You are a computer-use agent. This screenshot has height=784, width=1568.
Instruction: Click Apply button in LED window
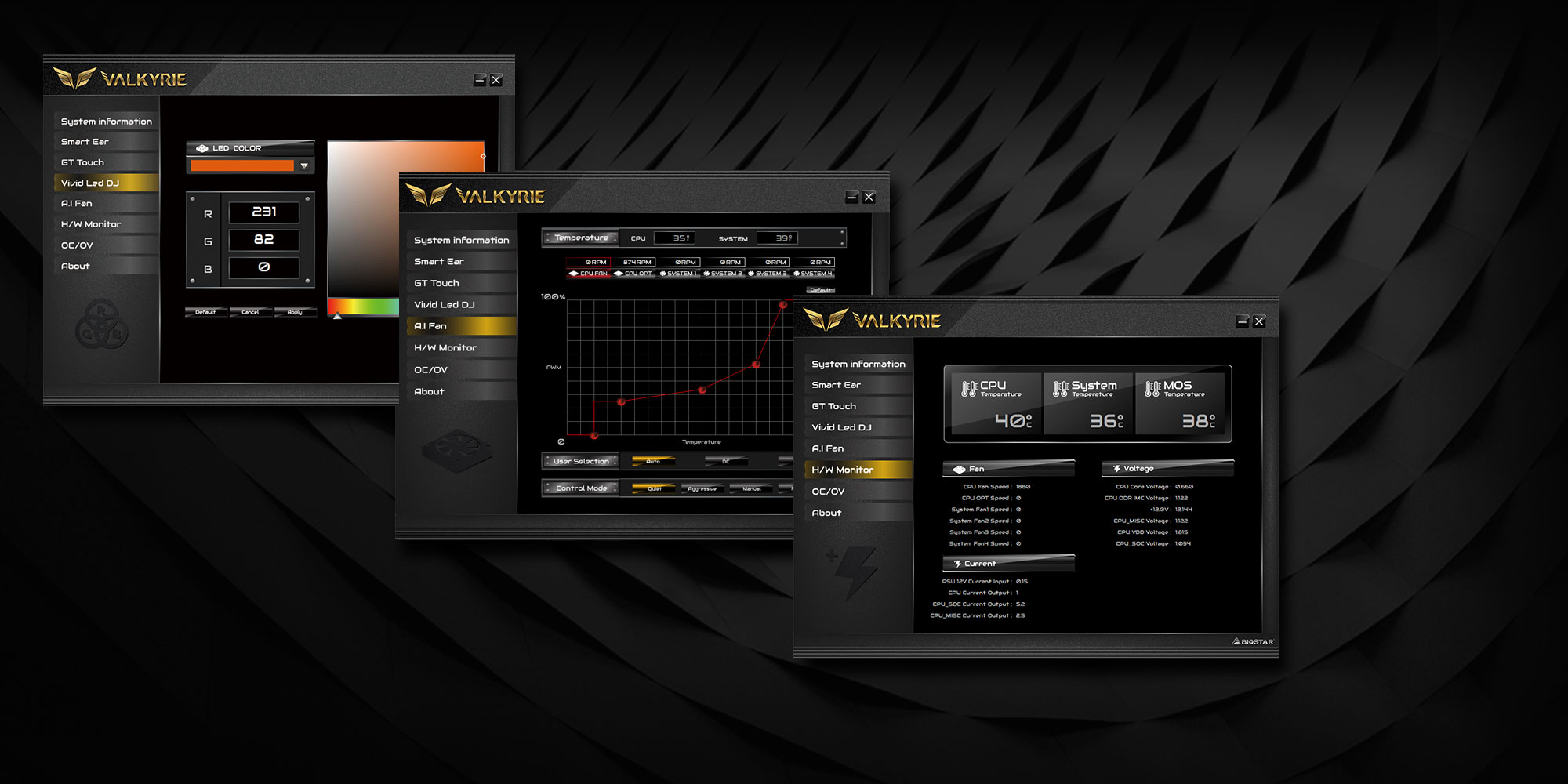tap(295, 312)
